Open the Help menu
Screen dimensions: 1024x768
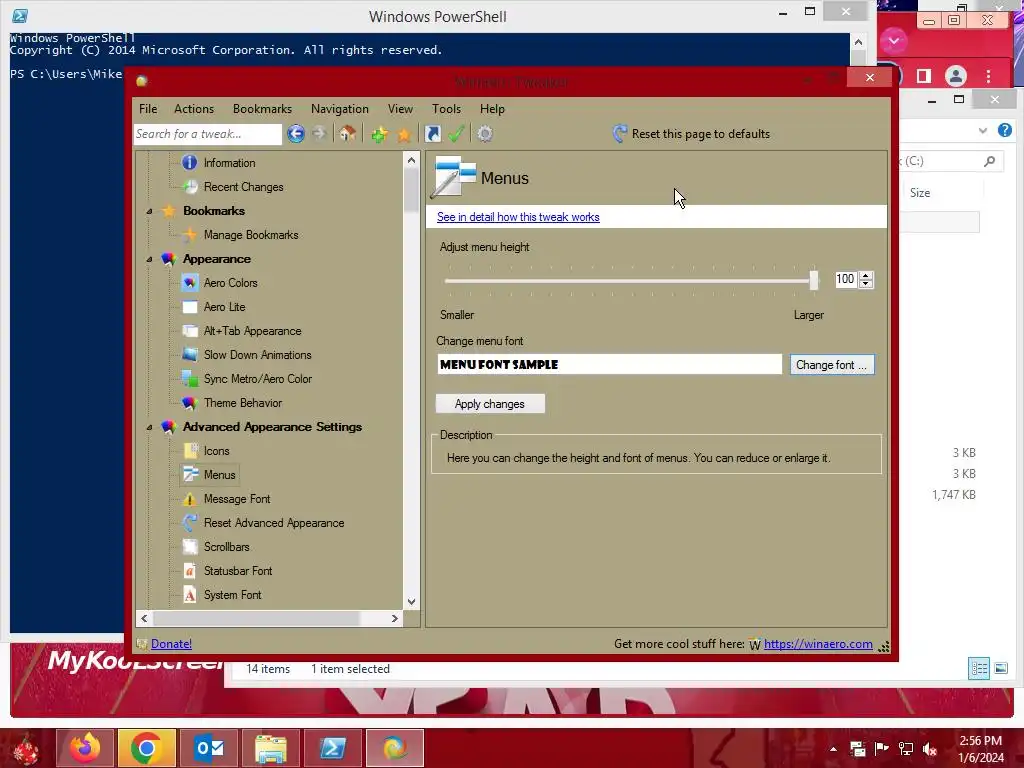(492, 109)
